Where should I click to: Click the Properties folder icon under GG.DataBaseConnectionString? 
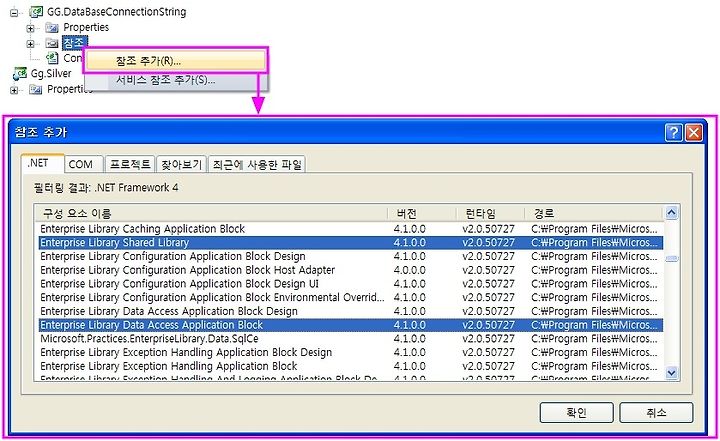(52, 28)
